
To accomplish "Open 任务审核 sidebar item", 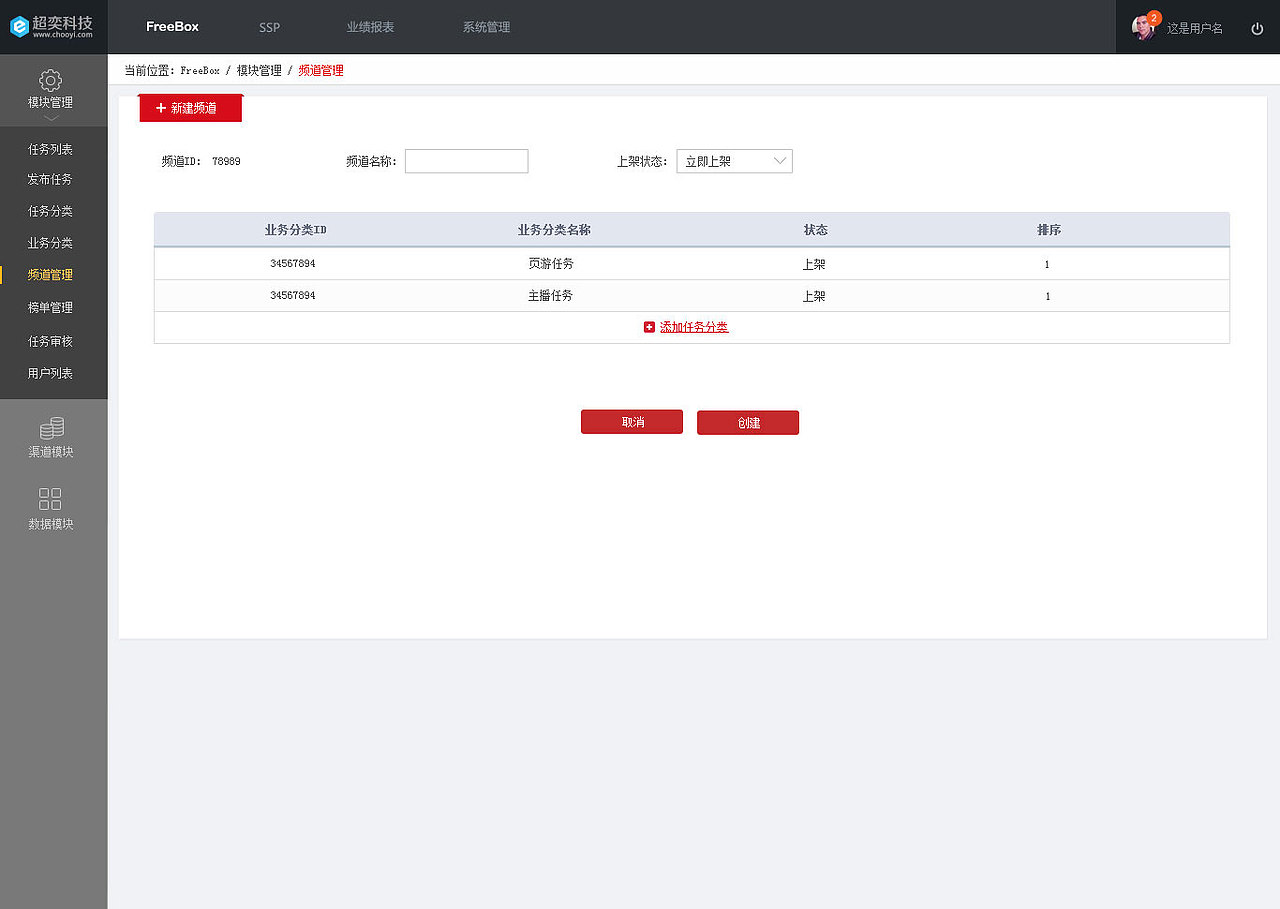I will [50, 342].
